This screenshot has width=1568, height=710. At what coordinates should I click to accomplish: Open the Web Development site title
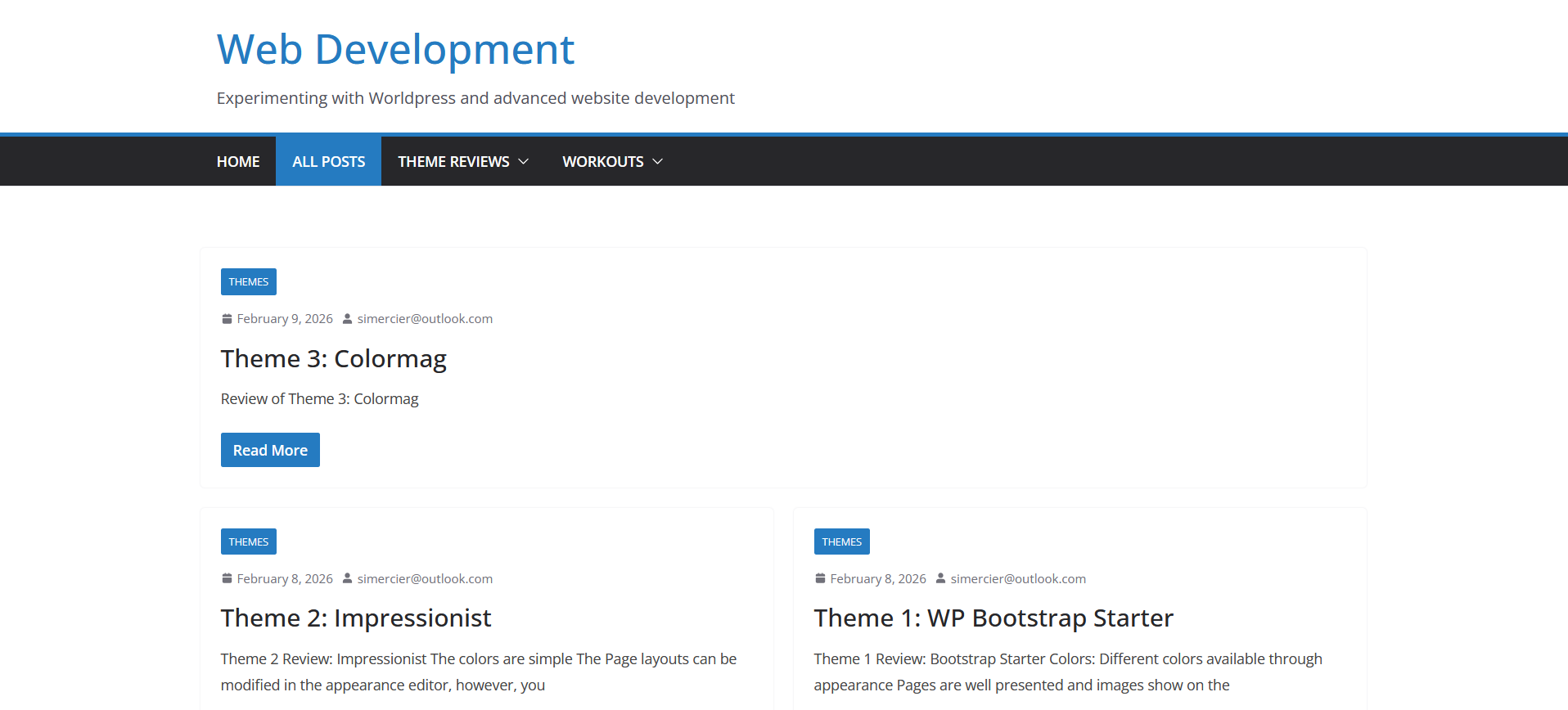click(395, 49)
